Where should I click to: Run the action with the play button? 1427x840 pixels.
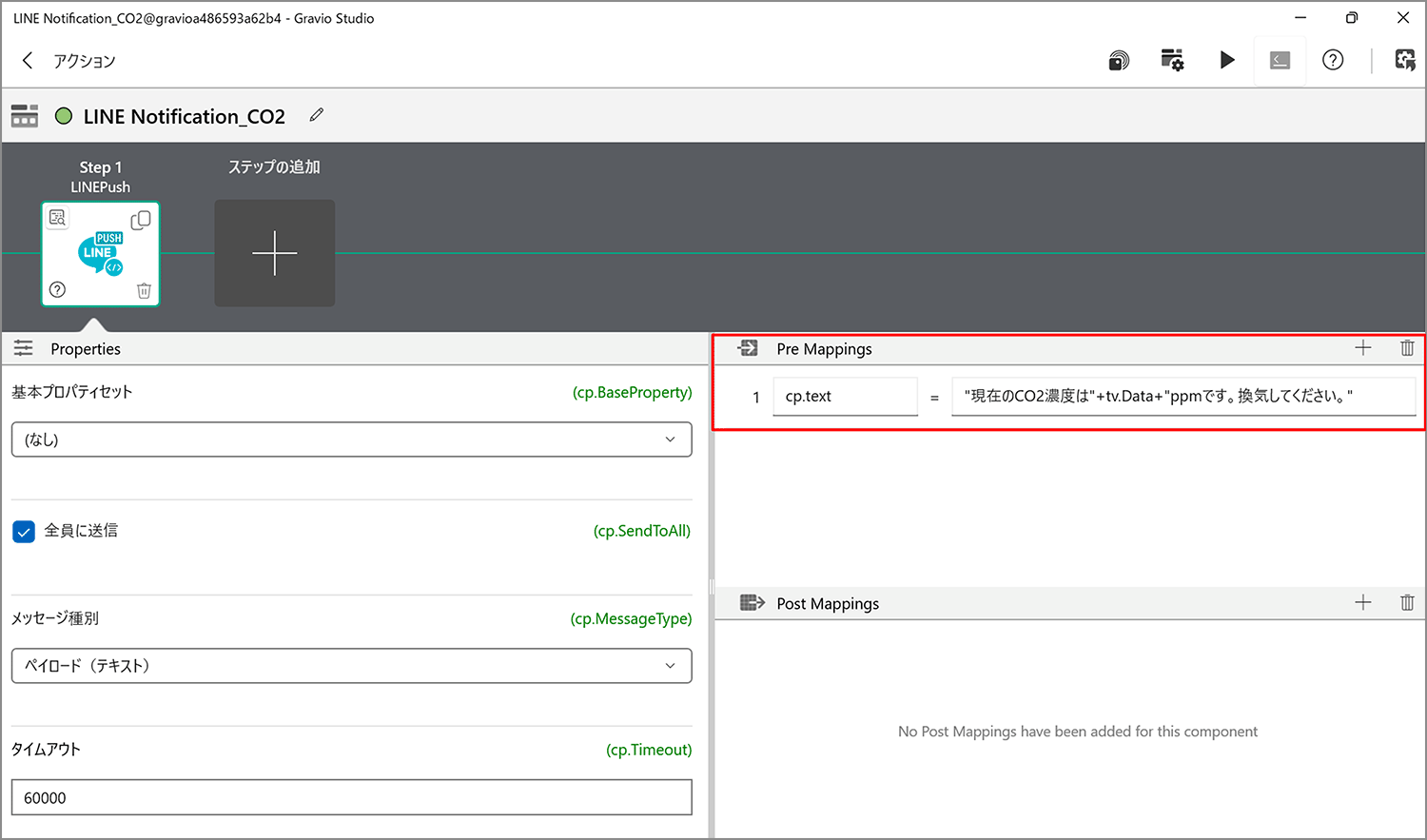coord(1227,60)
